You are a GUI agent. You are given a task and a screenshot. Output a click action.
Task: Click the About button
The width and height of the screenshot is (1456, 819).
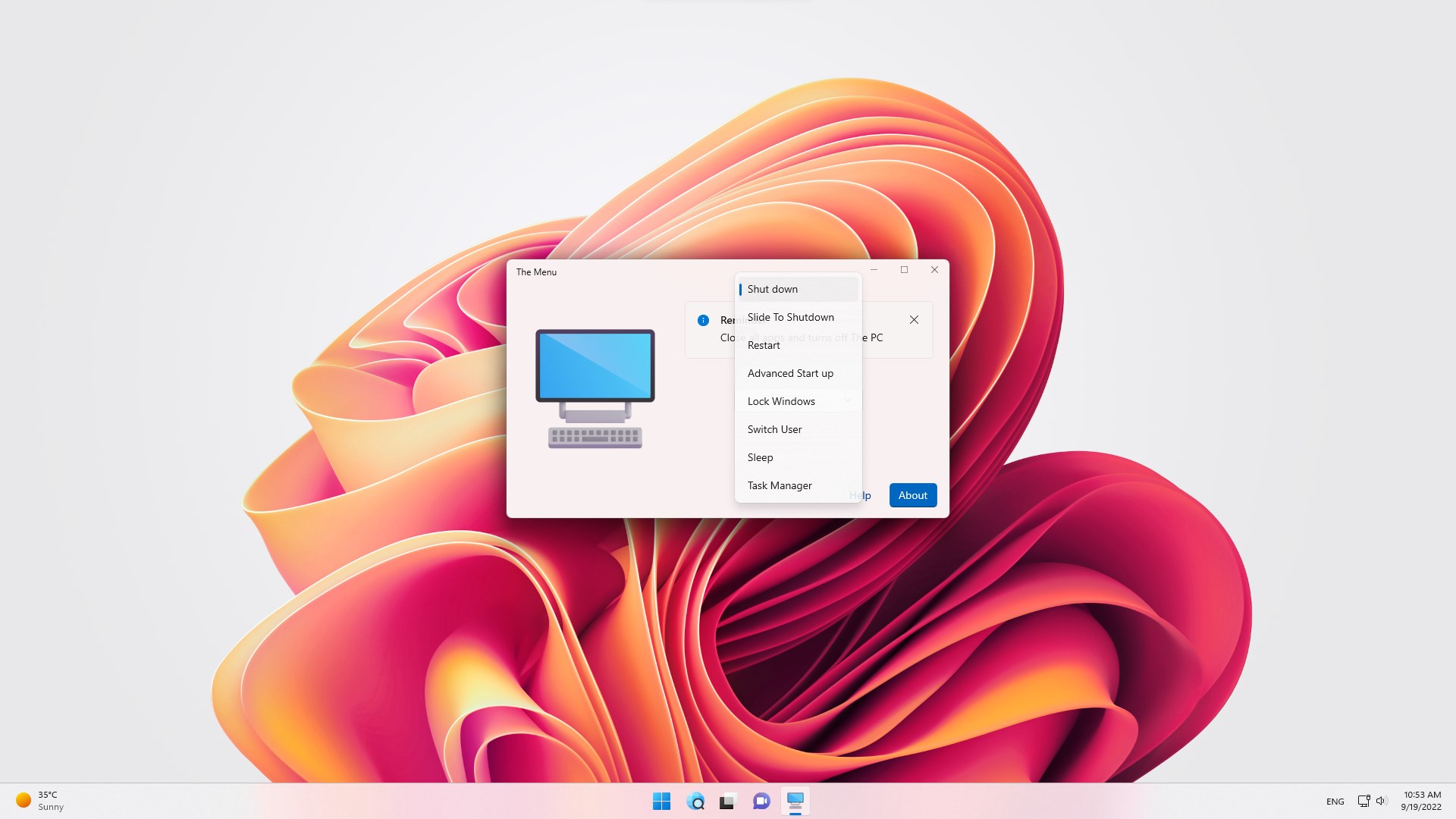point(913,495)
